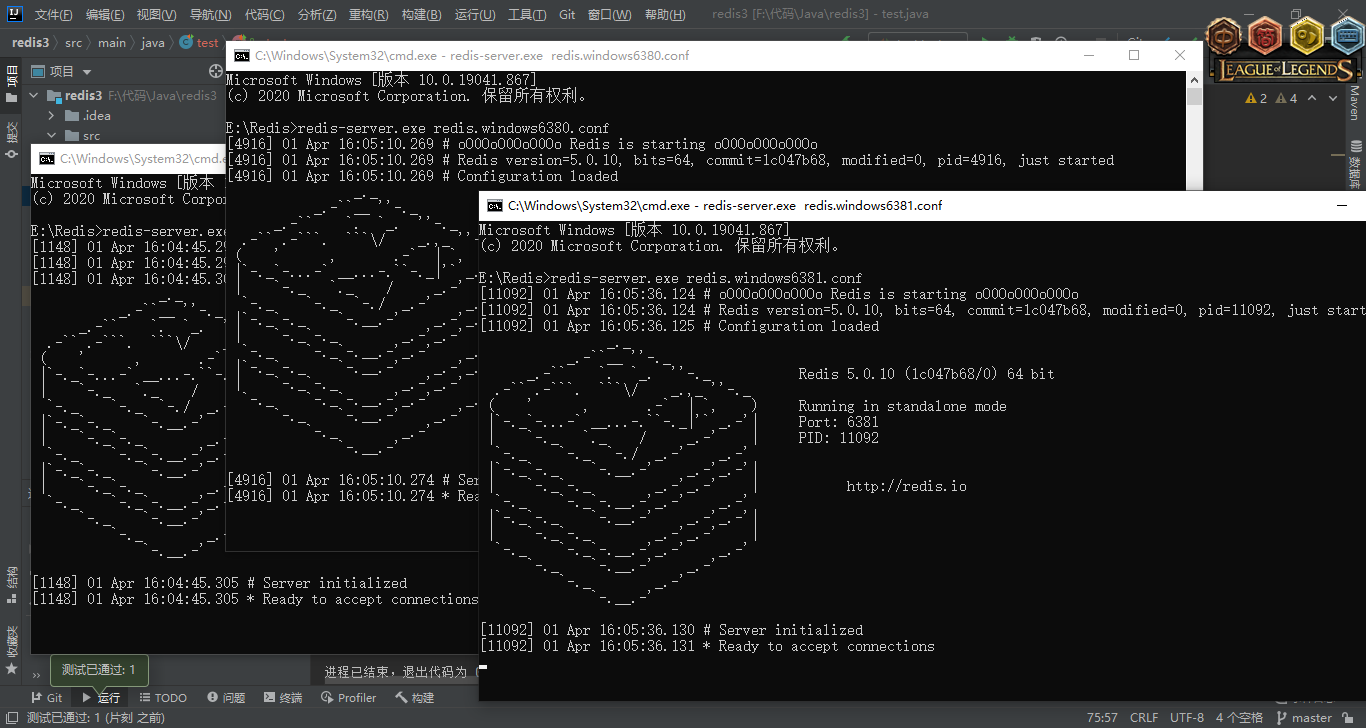Open the 项目 view dropdown
Image resolution: width=1366 pixels, height=728 pixels.
pyautogui.click(x=62, y=72)
